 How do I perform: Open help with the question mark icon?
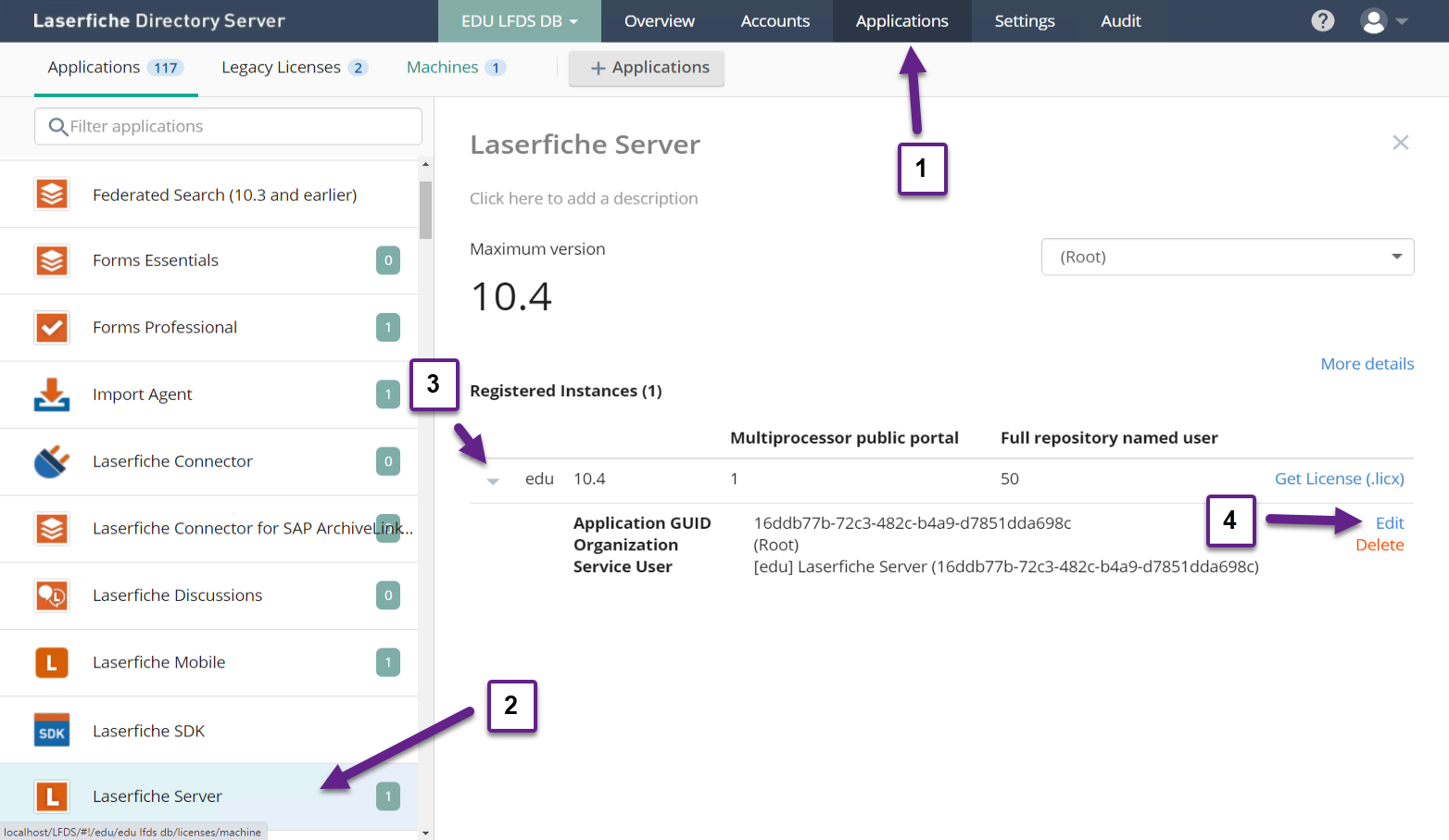[x=1323, y=20]
